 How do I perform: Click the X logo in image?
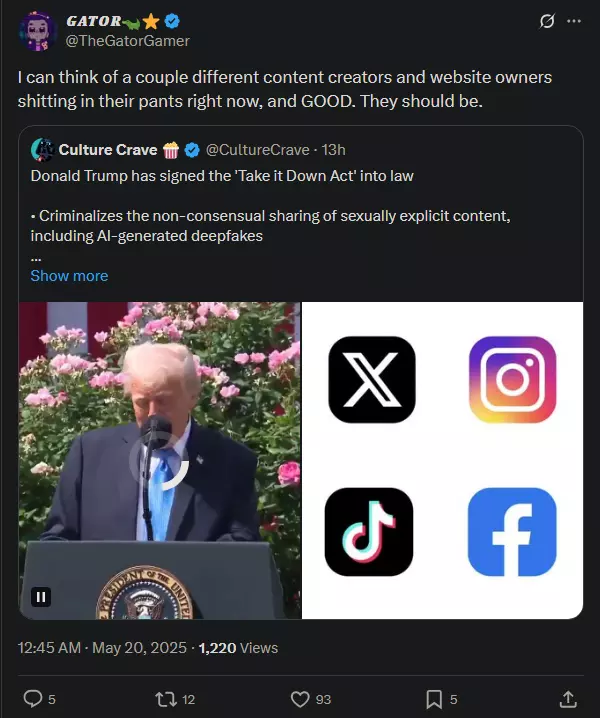(372, 380)
